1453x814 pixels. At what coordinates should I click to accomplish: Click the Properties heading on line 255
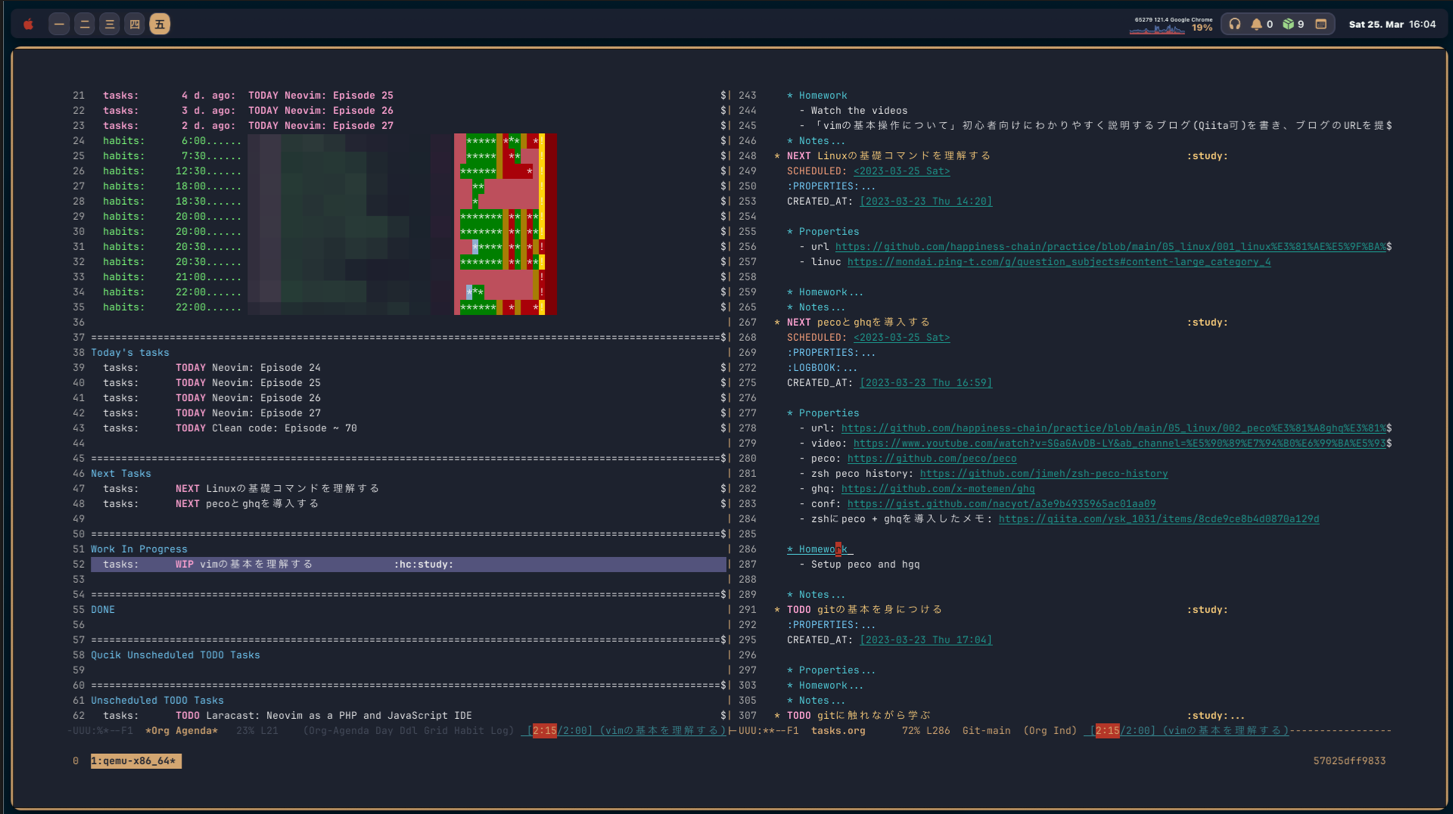(823, 231)
